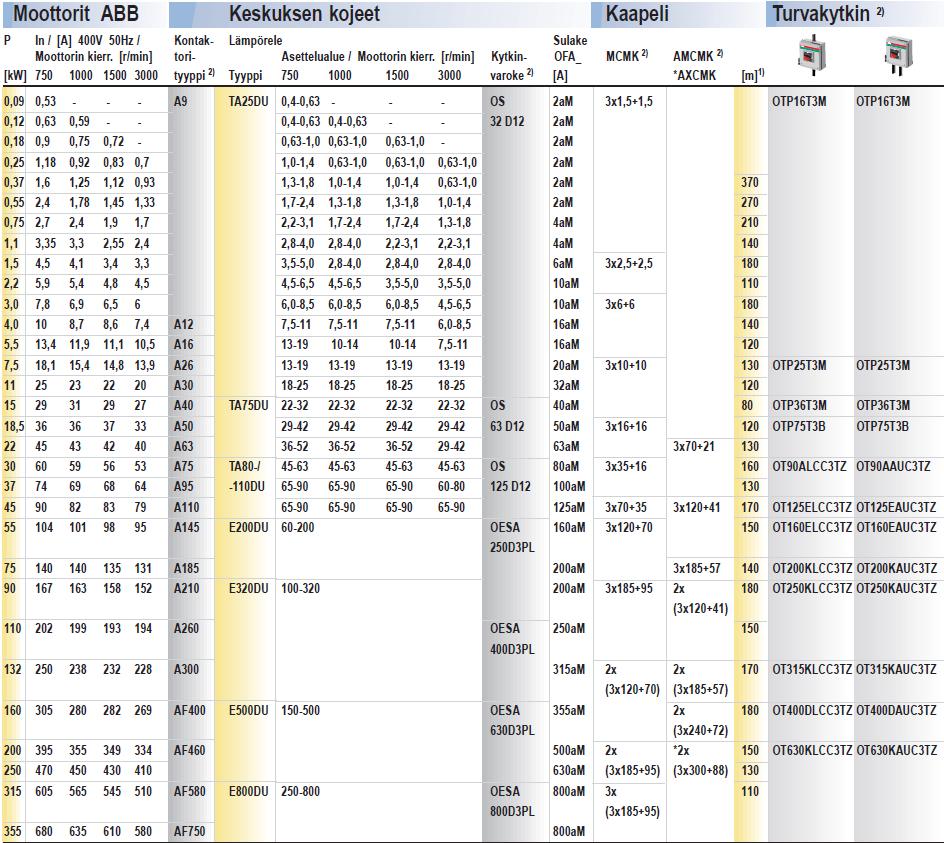Select the '315aM' fuse value

coord(569,670)
